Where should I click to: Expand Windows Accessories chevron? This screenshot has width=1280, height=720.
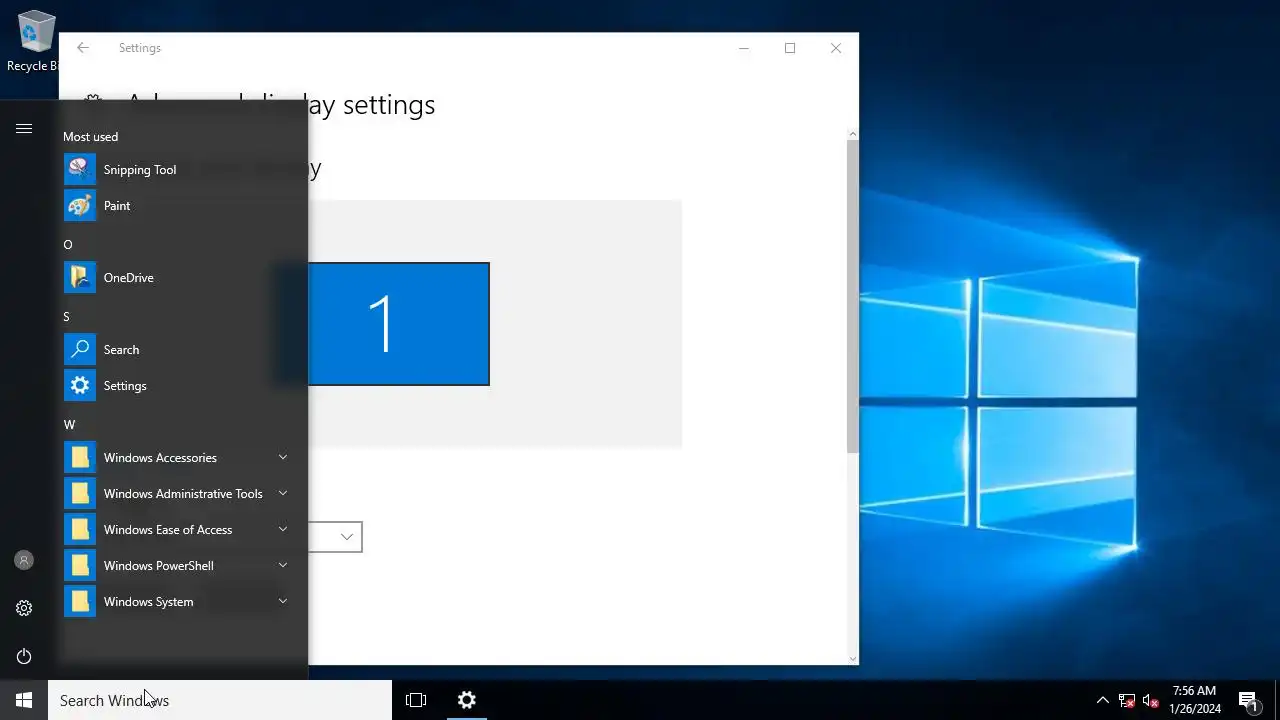pos(283,458)
